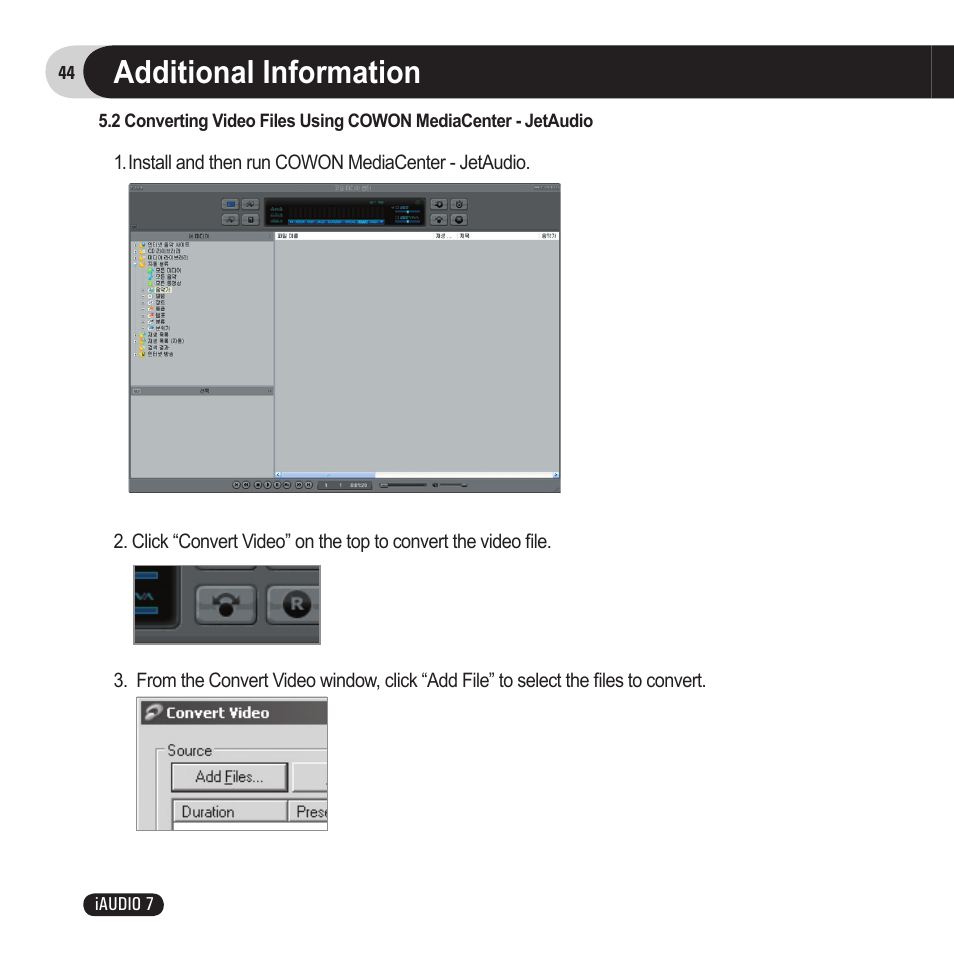The height and width of the screenshot is (954, 954).
Task: Click the speaker mute icon in the playback bar
Action: pyautogui.click(x=435, y=485)
